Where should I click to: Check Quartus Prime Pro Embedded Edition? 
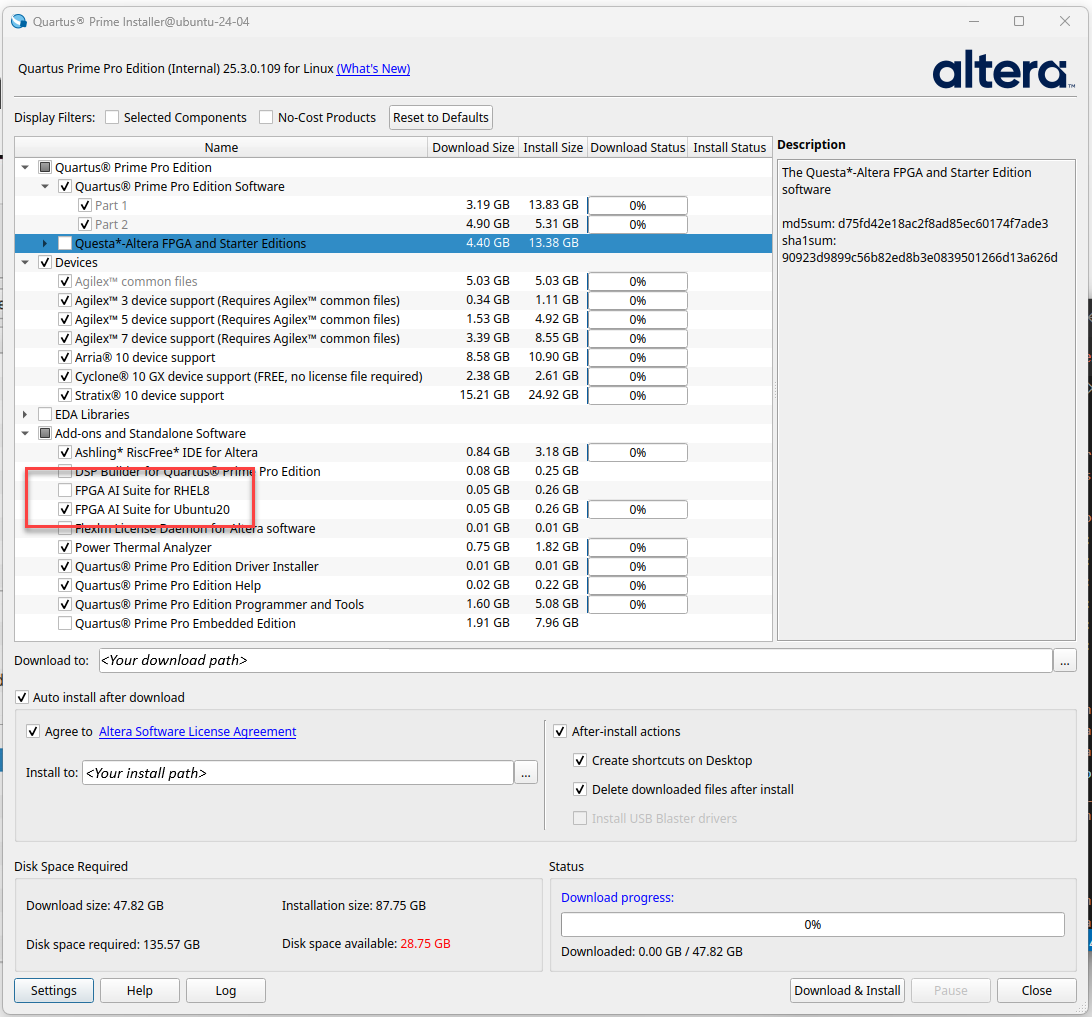coord(65,623)
